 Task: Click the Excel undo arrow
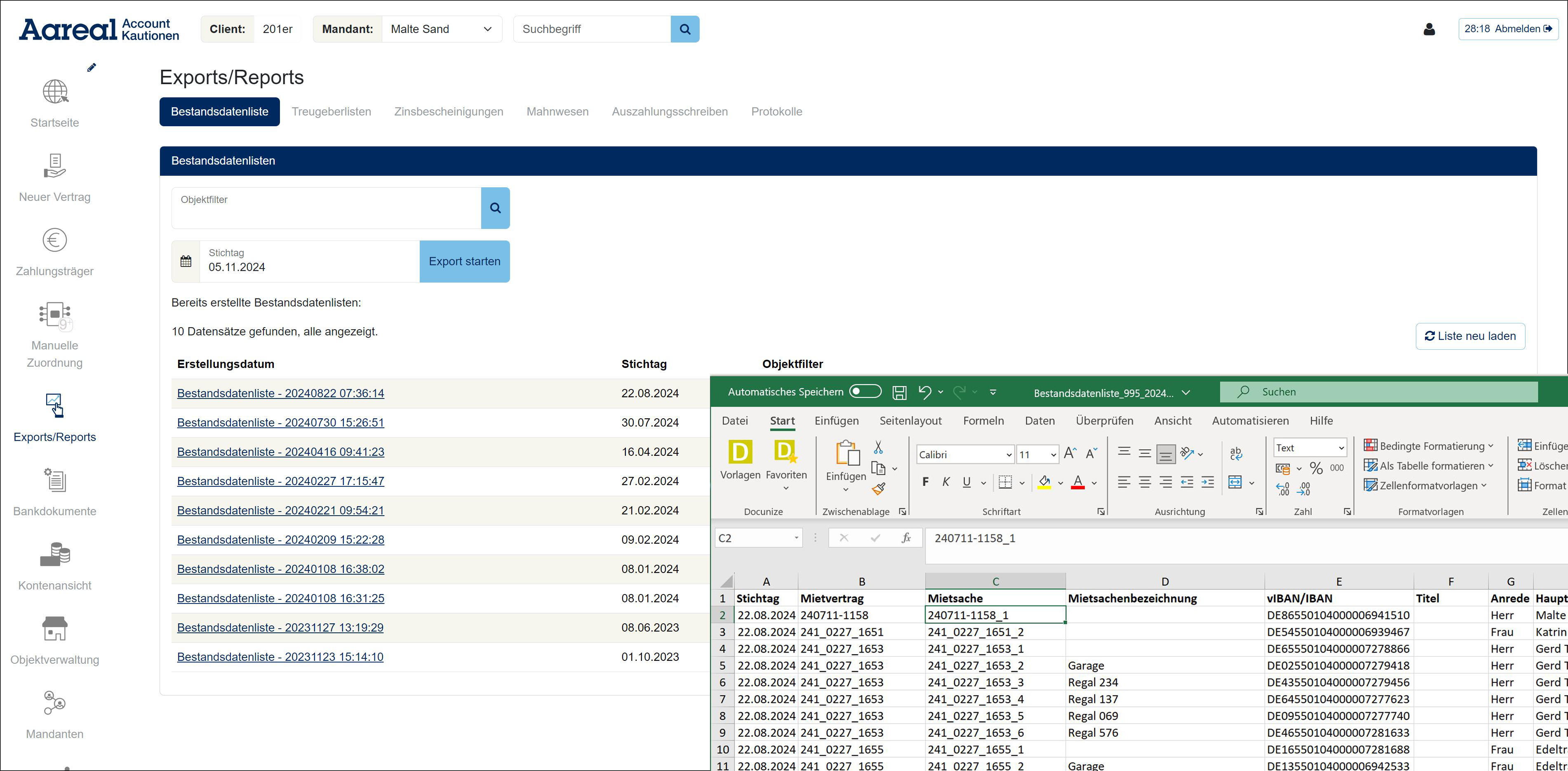(924, 392)
